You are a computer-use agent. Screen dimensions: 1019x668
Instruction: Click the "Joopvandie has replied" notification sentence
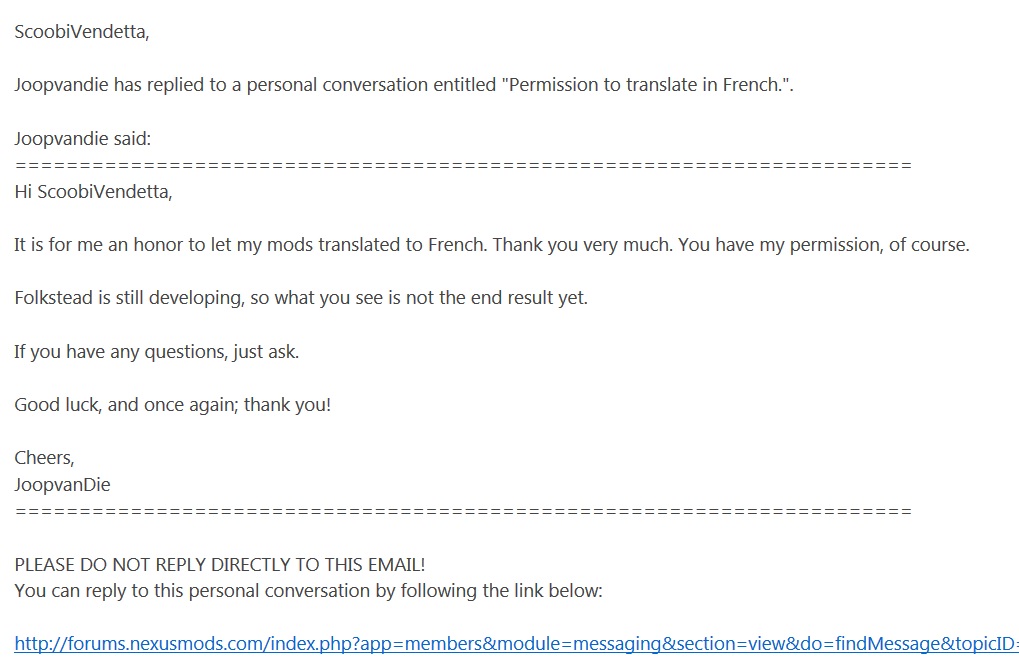click(404, 85)
